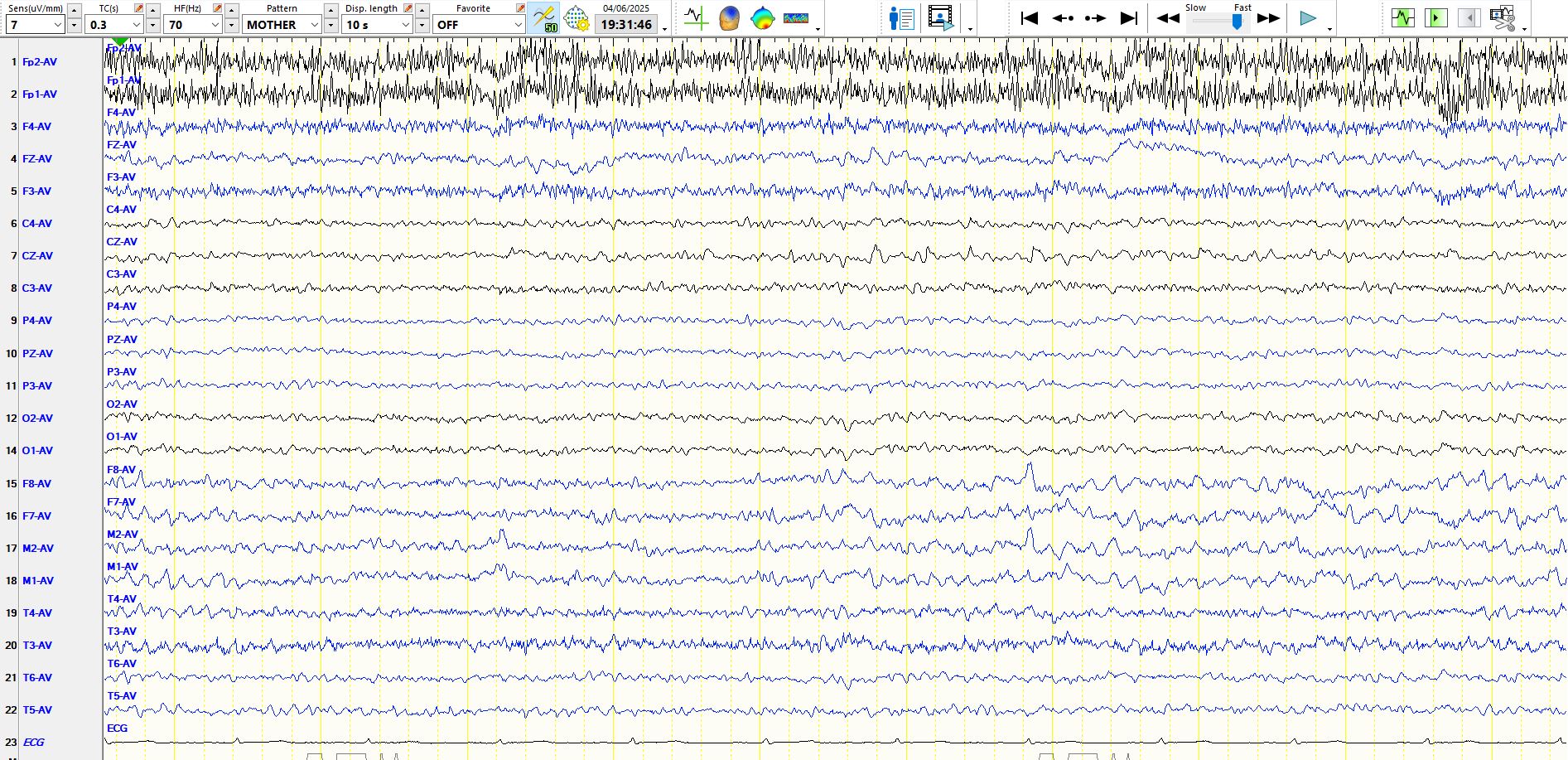1568x760 pixels.
Task: Select the O2-AV channel label
Action: pyautogui.click(x=37, y=419)
